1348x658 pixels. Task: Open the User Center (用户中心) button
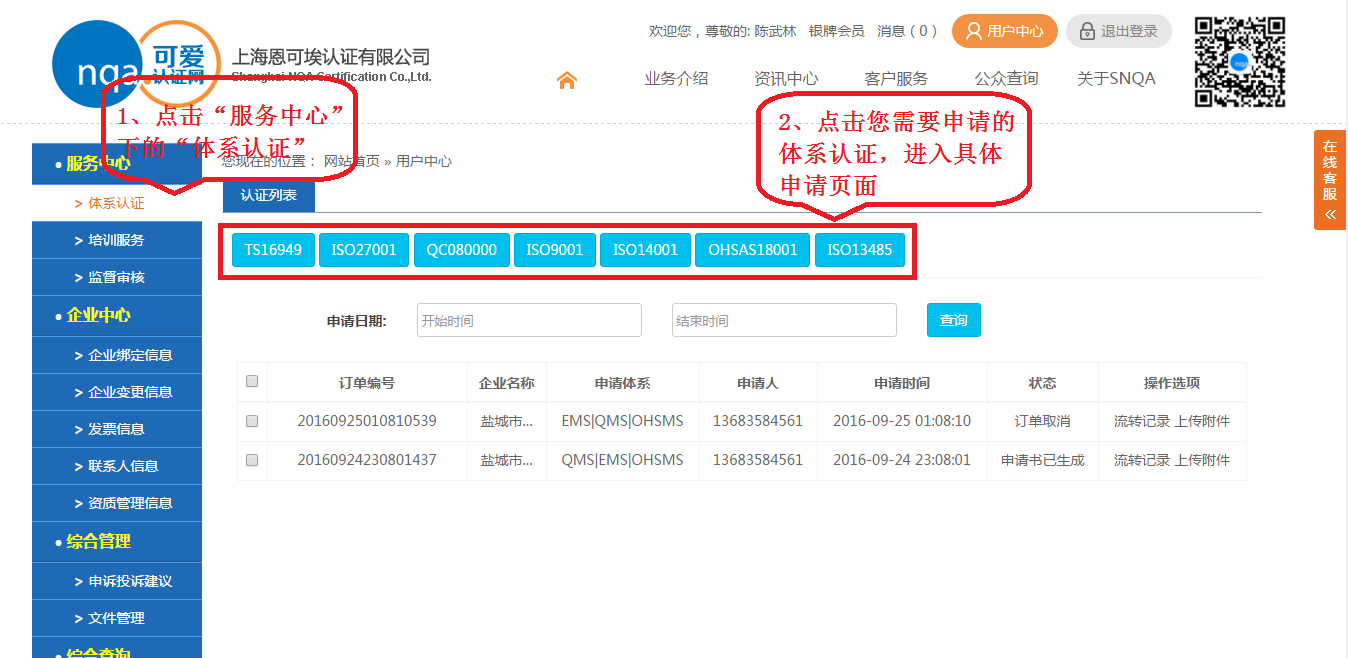coord(1004,31)
